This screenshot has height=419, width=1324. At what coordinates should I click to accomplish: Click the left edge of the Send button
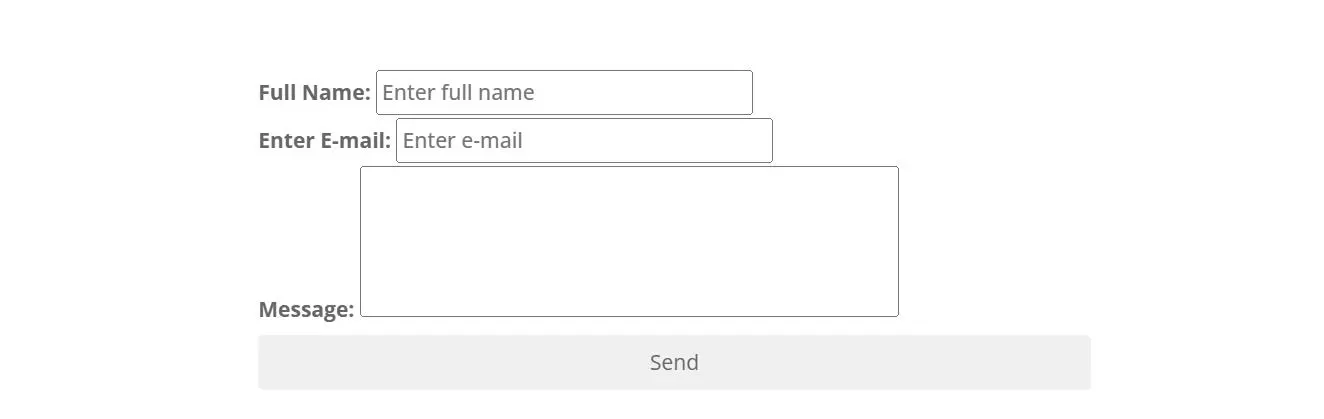coord(264,362)
